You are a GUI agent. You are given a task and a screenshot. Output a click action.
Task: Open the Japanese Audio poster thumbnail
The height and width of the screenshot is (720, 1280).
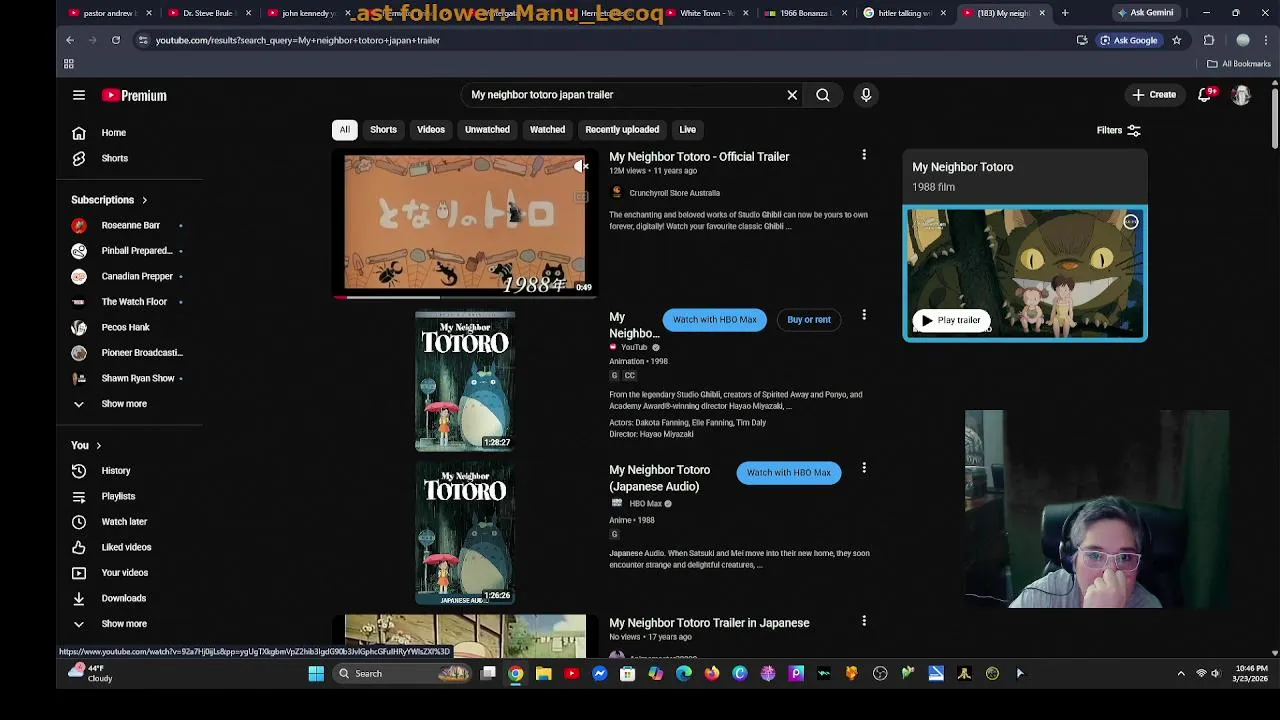pos(465,534)
